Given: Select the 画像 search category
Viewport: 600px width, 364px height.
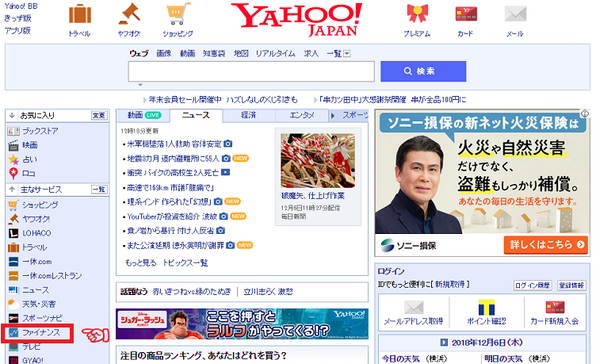Looking at the screenshot, I should pyautogui.click(x=164, y=54).
